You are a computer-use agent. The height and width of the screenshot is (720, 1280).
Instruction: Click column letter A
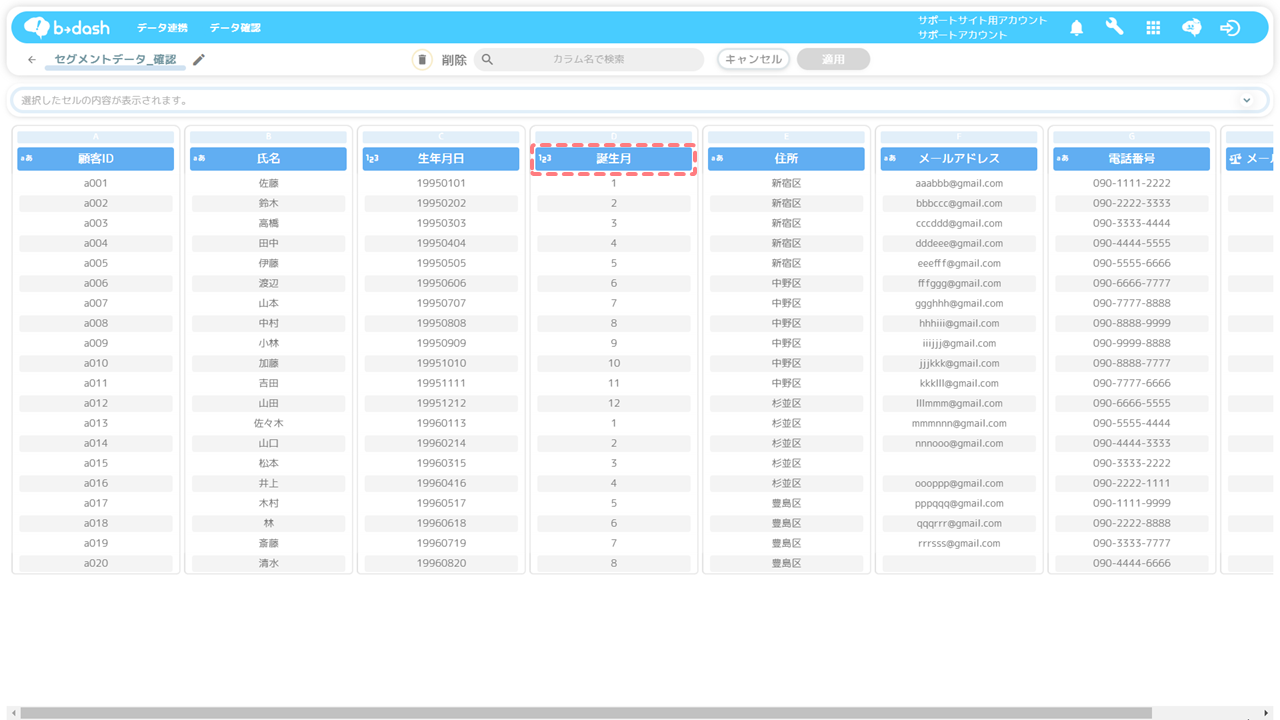96,137
